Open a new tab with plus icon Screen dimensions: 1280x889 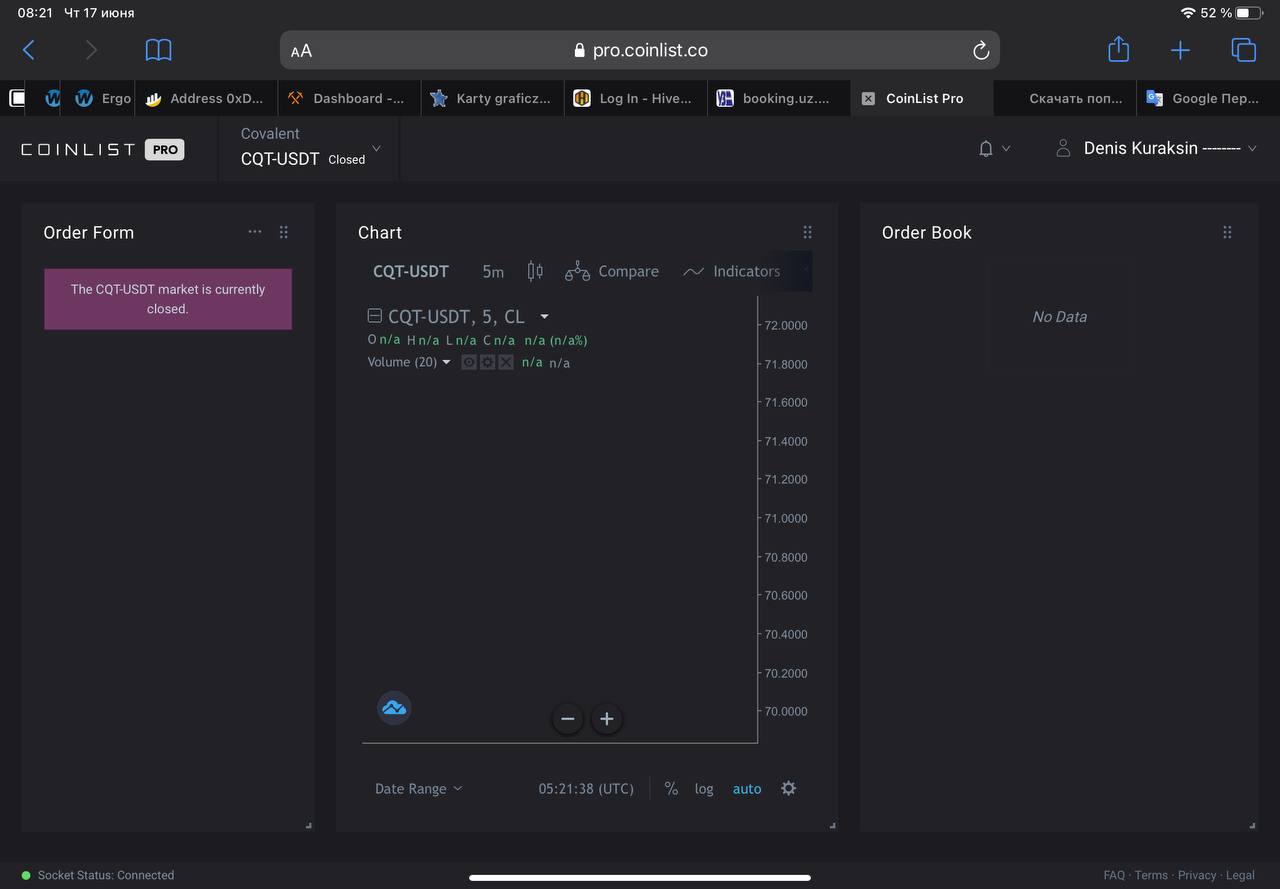click(1180, 50)
